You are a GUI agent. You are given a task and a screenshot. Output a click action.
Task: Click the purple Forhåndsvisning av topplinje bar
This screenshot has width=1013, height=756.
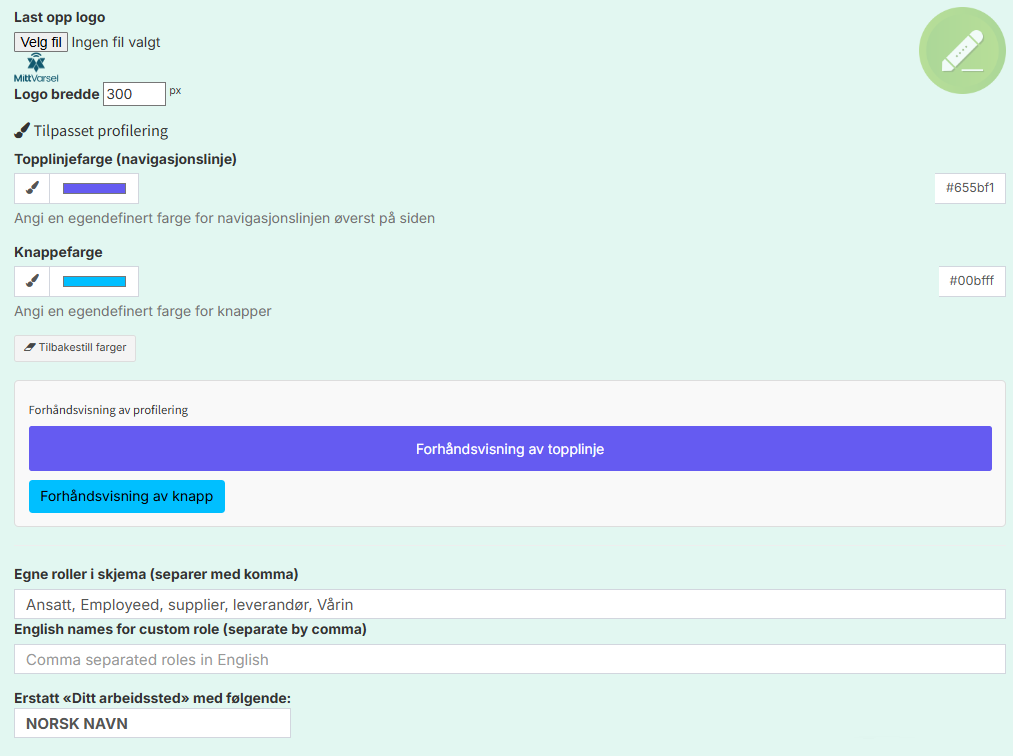510,449
